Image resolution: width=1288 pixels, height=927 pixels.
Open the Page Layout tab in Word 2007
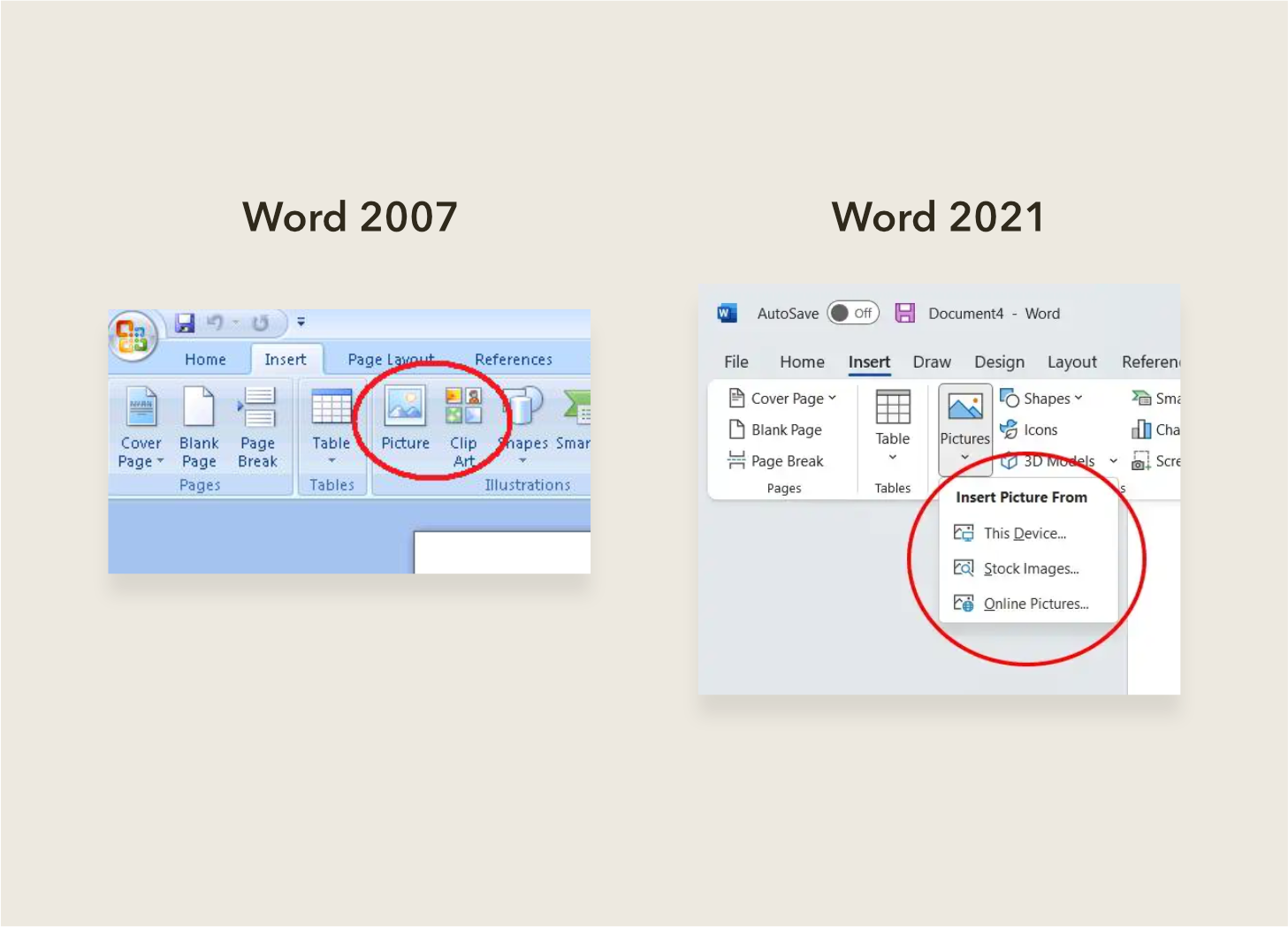(x=391, y=360)
